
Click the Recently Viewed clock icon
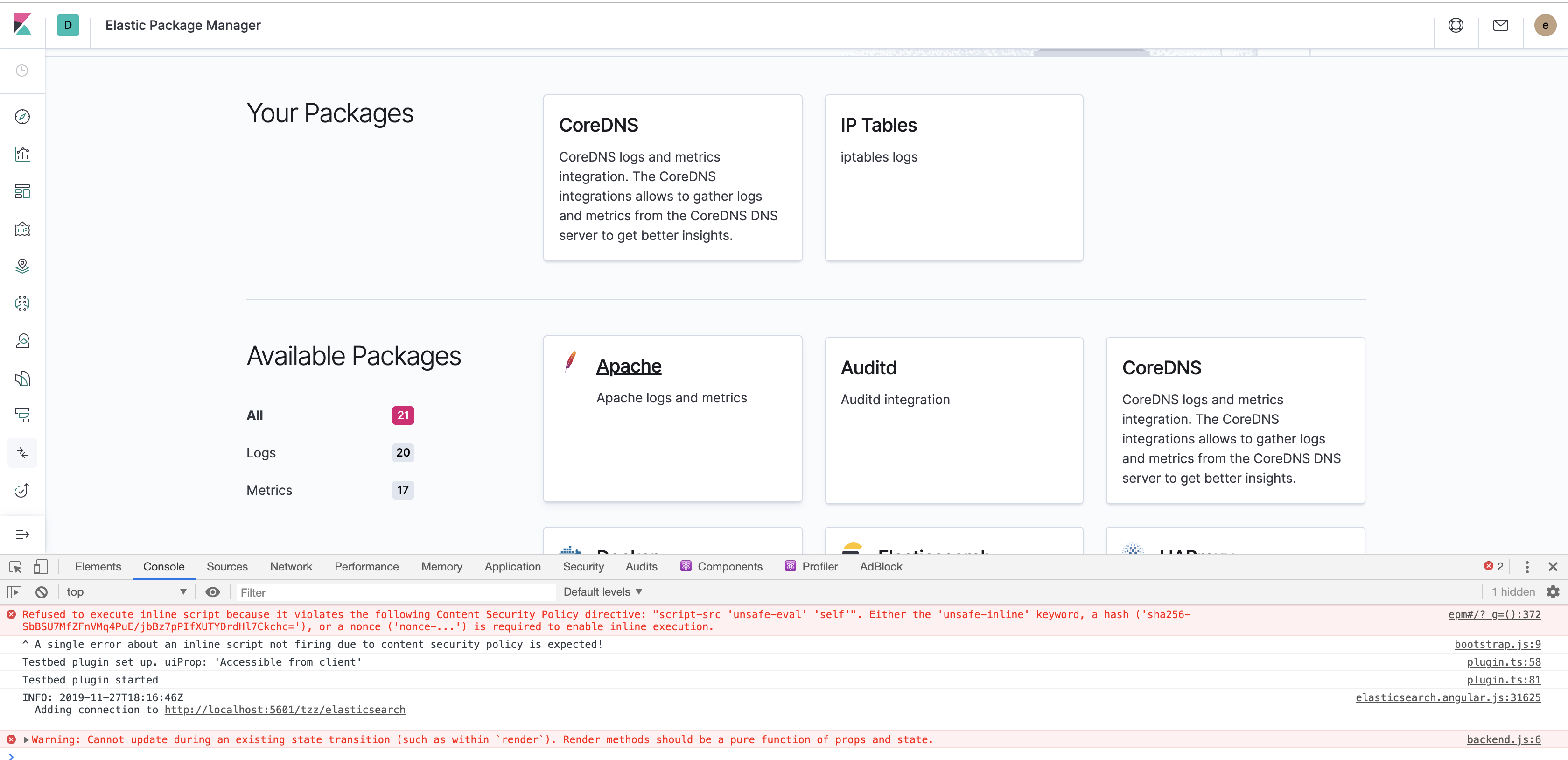[x=22, y=70]
